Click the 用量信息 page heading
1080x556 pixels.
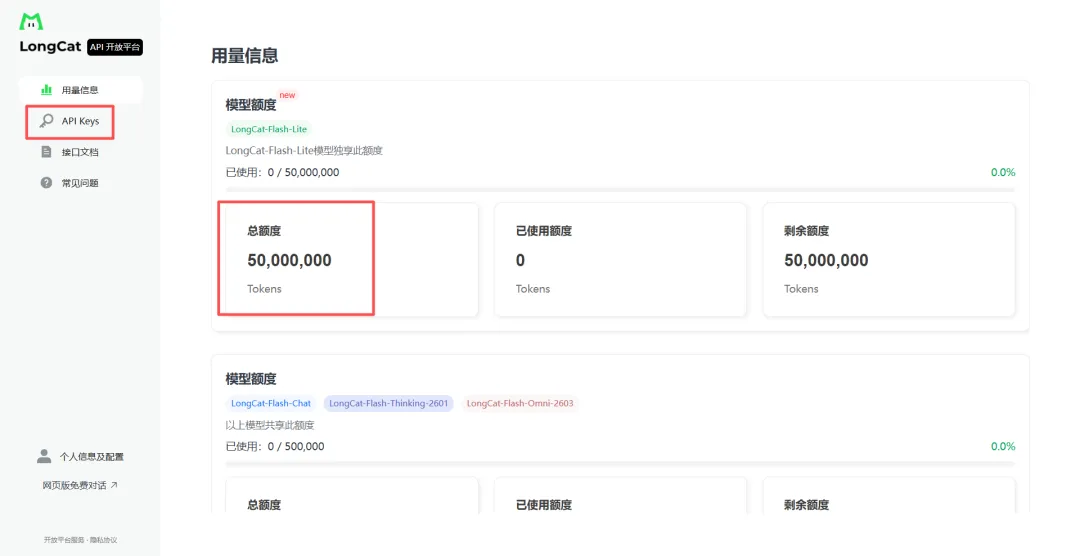tap(245, 56)
